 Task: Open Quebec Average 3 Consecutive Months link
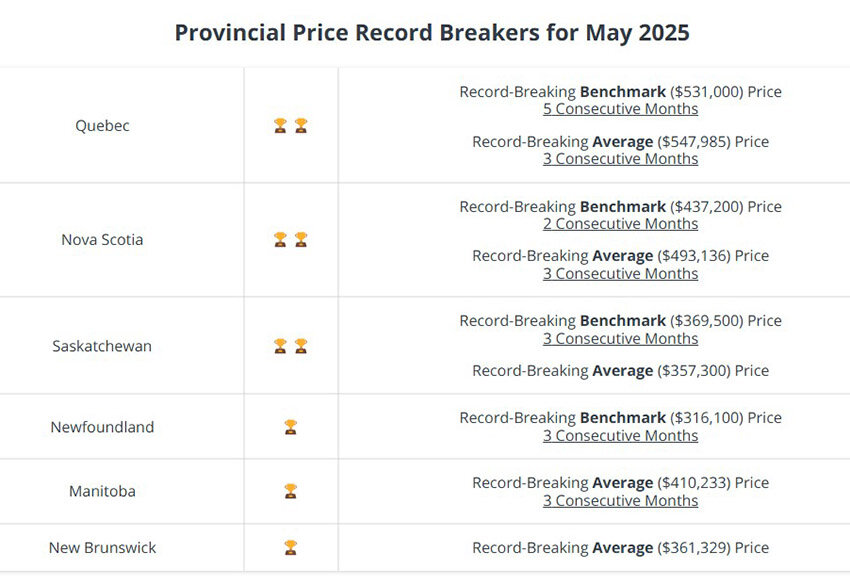(x=620, y=159)
